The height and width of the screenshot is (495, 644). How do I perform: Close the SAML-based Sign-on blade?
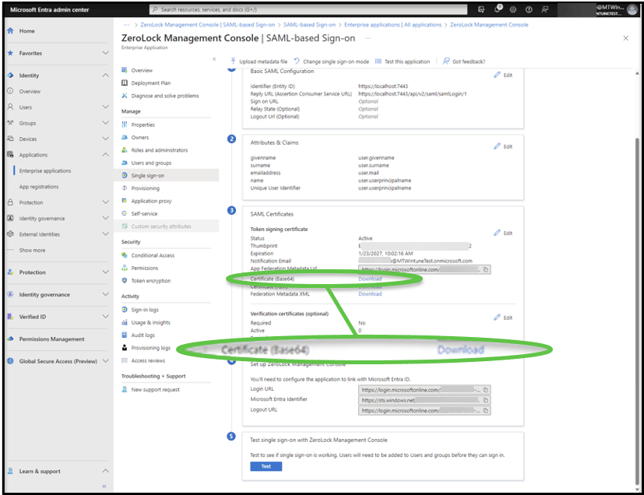pos(626,38)
